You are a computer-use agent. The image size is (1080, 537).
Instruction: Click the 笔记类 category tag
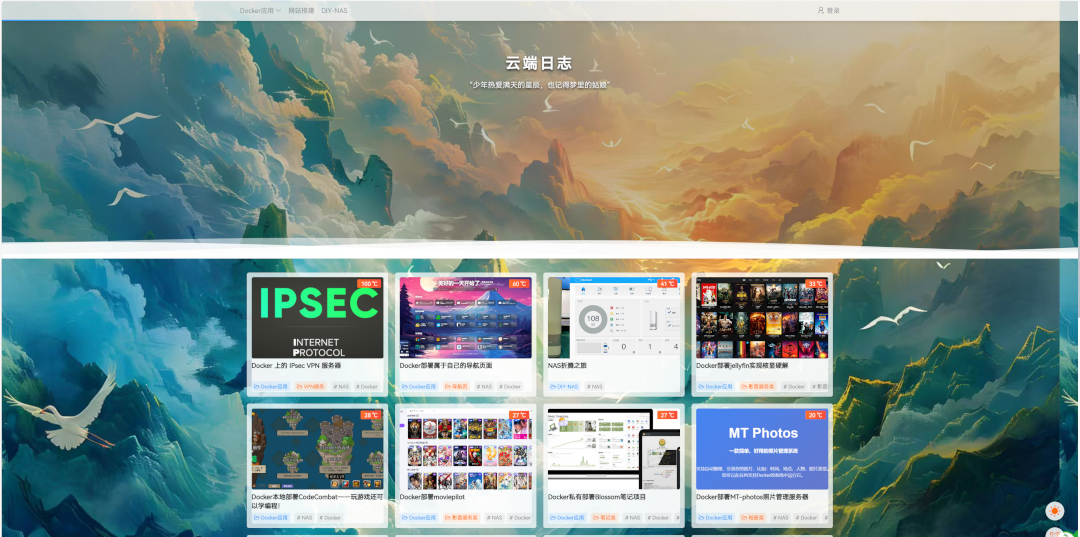pyautogui.click(x=605, y=518)
